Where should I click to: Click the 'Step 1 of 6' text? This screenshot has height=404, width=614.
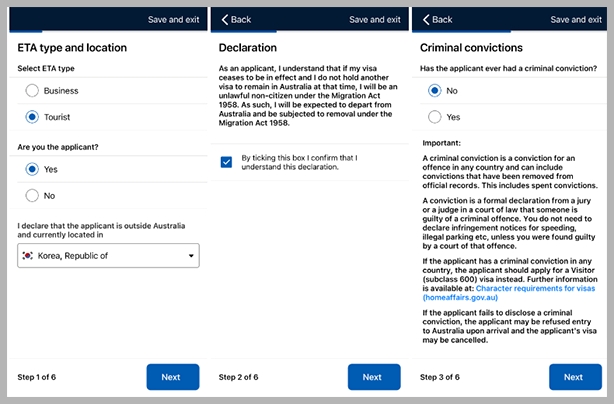pyautogui.click(x=36, y=377)
